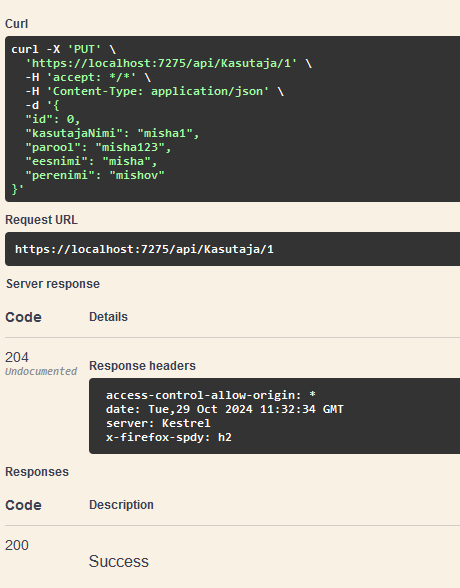Click the perenimi "mishov" line
Viewport: 460px width, 588px height.
pyautogui.click(x=95, y=175)
